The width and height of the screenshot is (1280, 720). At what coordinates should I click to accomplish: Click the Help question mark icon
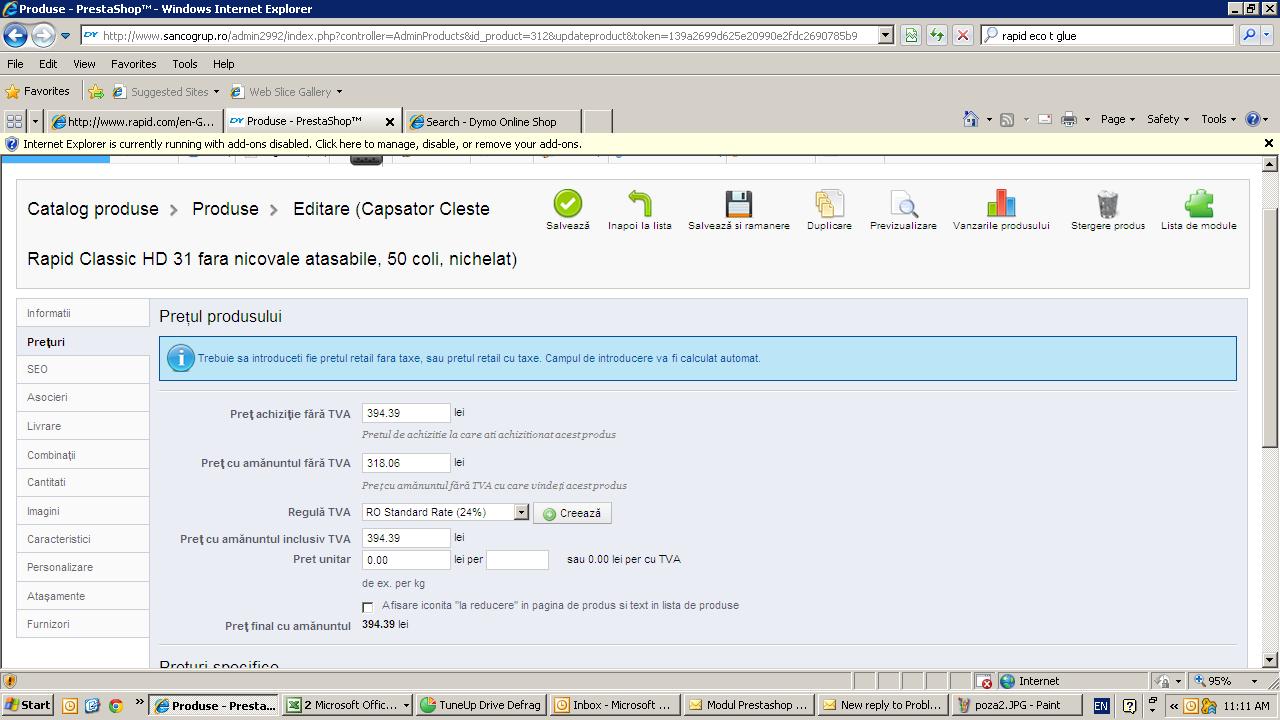pos(1253,119)
